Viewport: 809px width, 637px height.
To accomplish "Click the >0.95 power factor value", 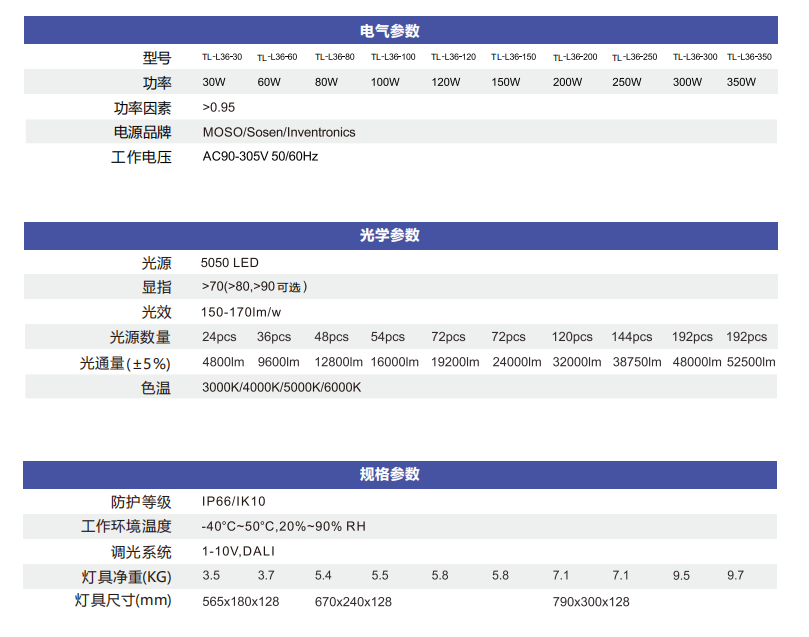I will 218,107.
